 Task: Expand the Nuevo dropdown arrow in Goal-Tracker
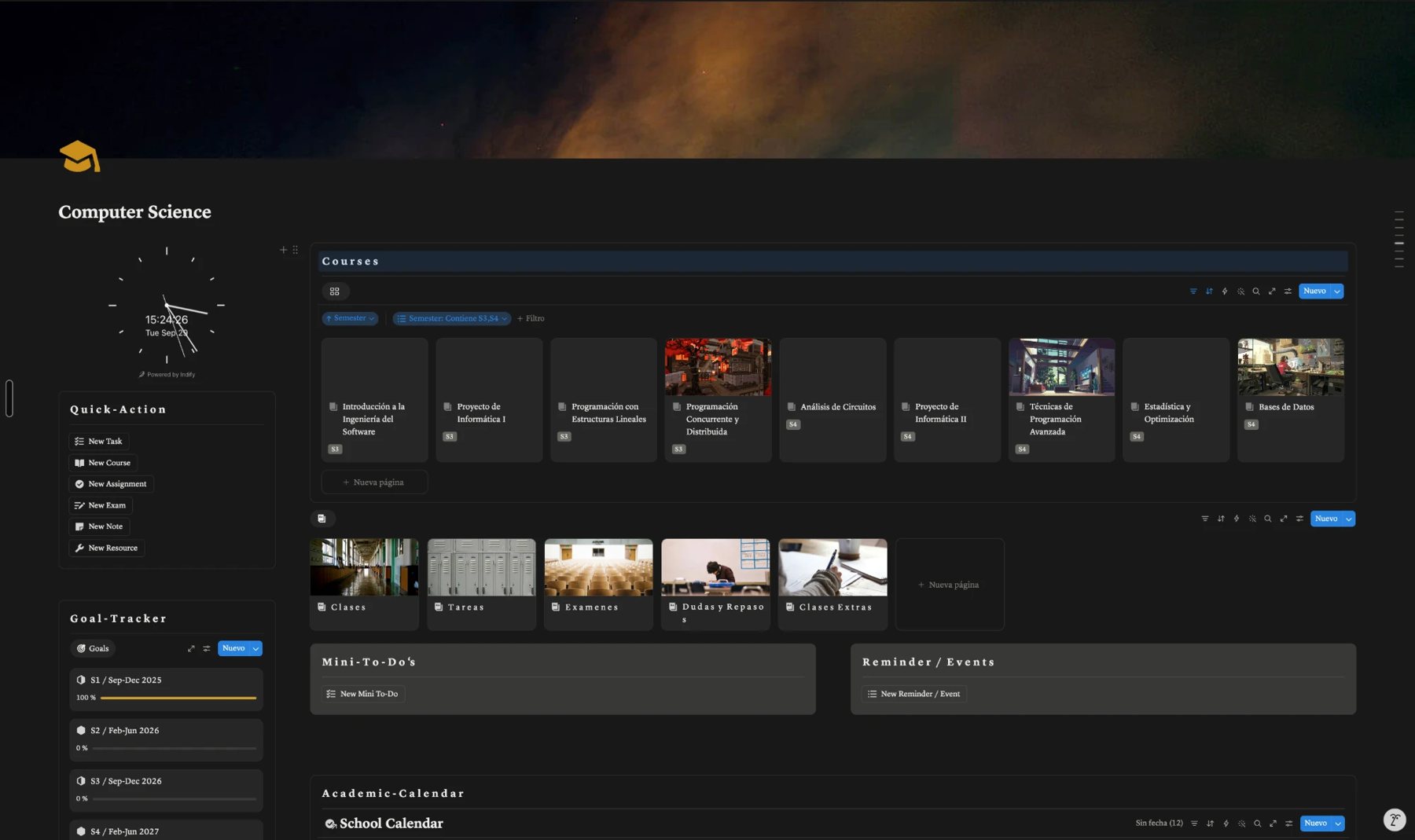256,648
